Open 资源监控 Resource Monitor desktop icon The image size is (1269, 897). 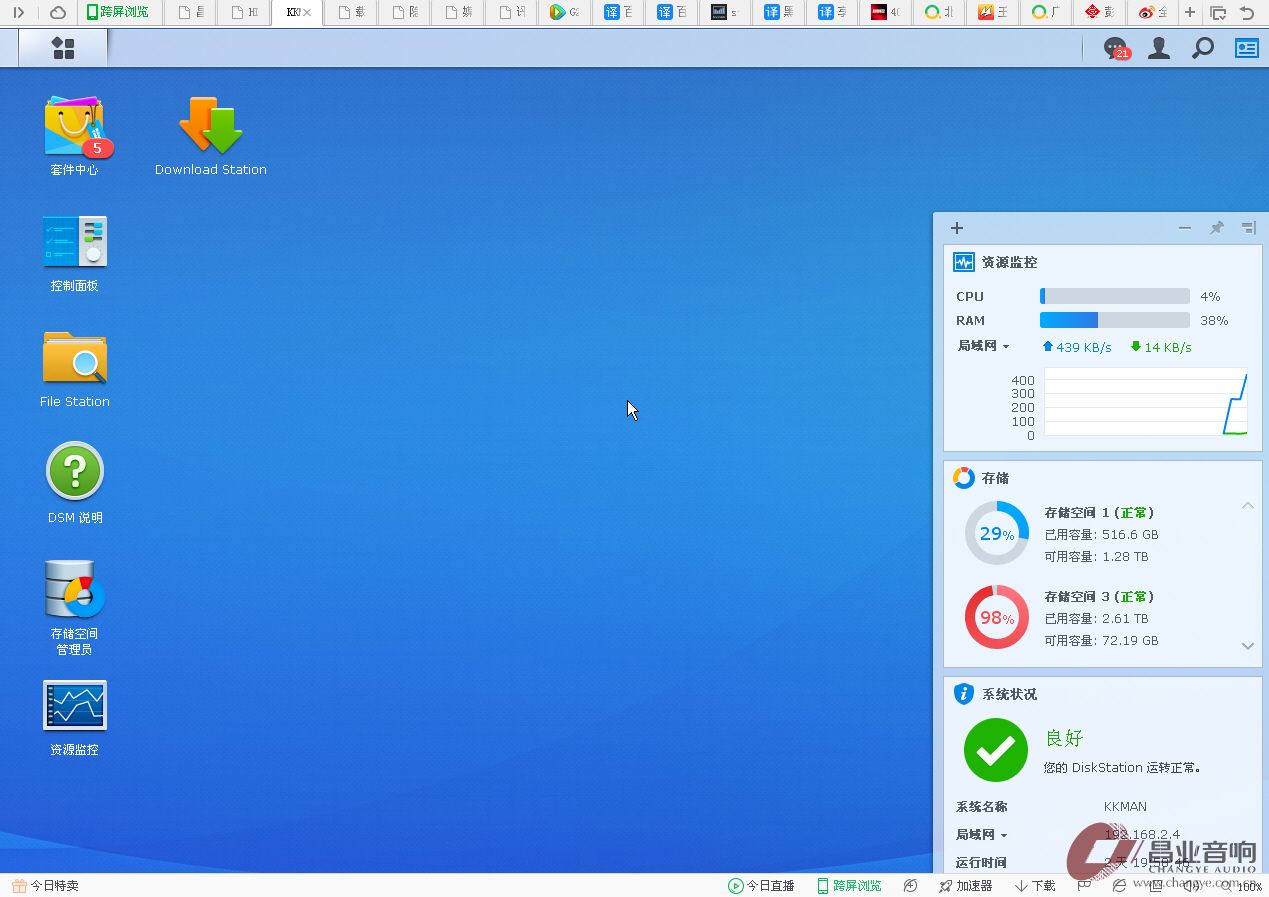coord(75,718)
